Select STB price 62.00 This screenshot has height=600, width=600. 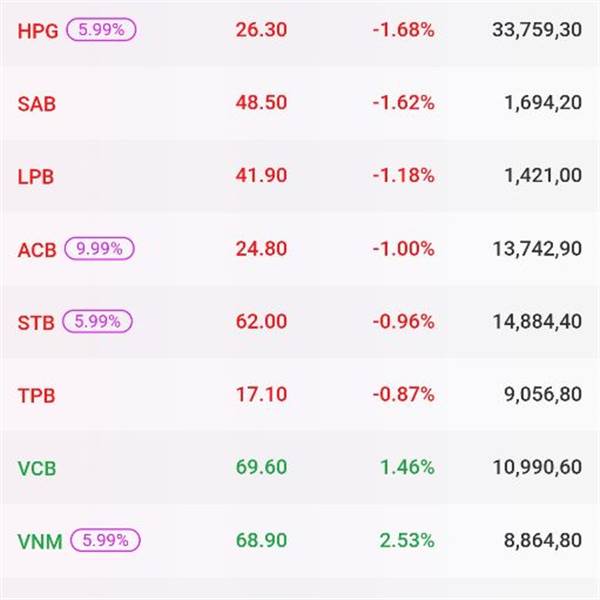pyautogui.click(x=261, y=322)
